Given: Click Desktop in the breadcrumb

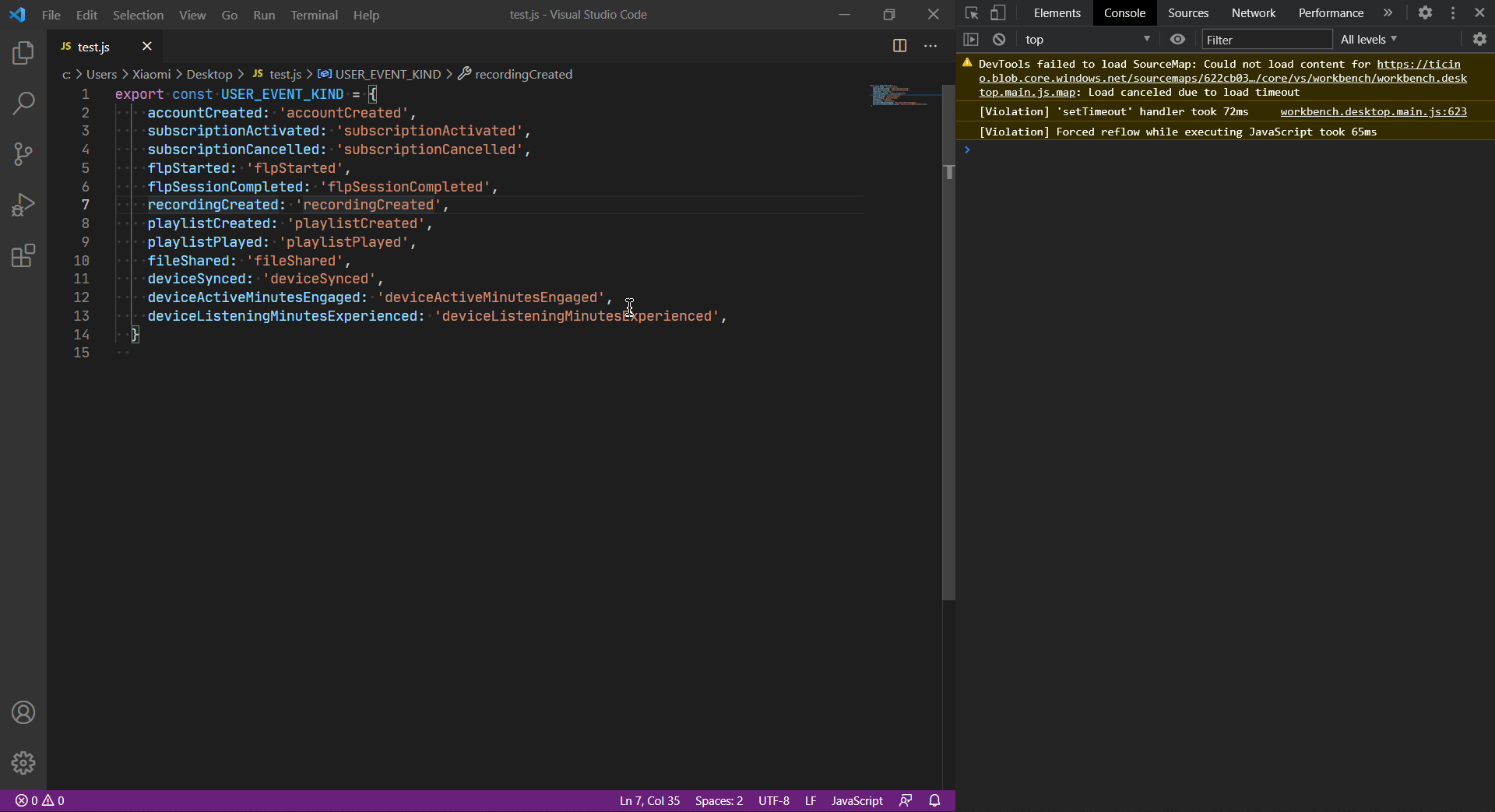Looking at the screenshot, I should tap(209, 74).
